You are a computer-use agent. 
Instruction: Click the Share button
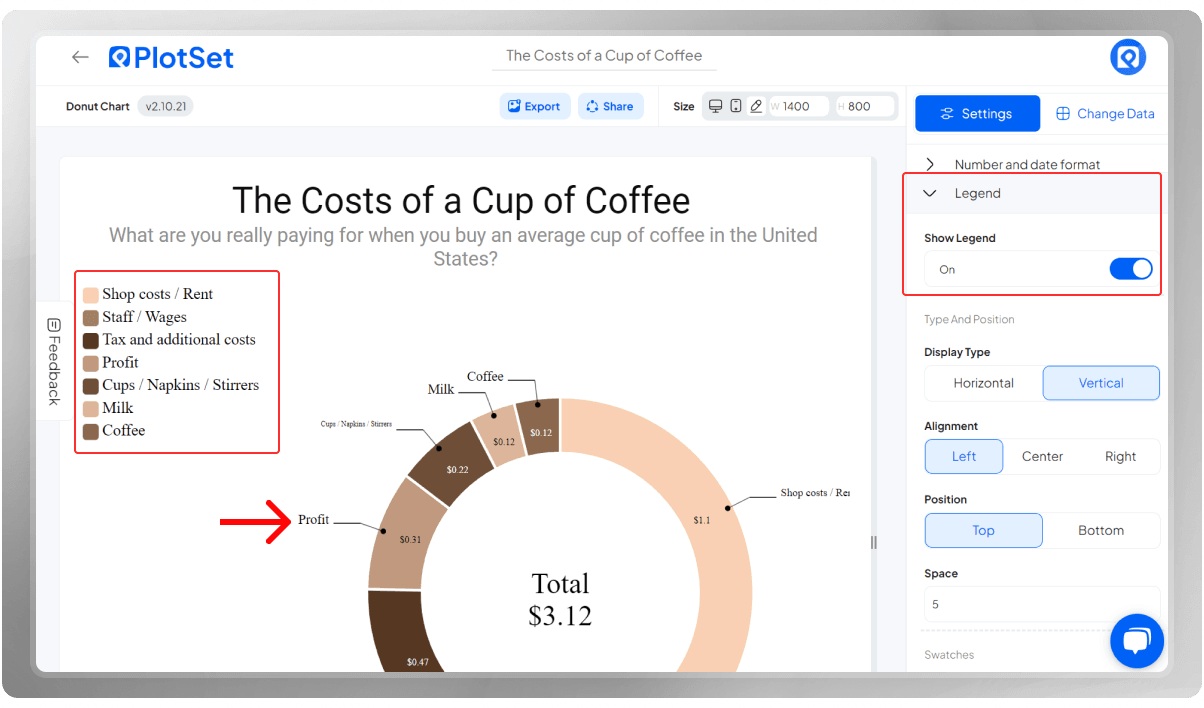(610, 106)
